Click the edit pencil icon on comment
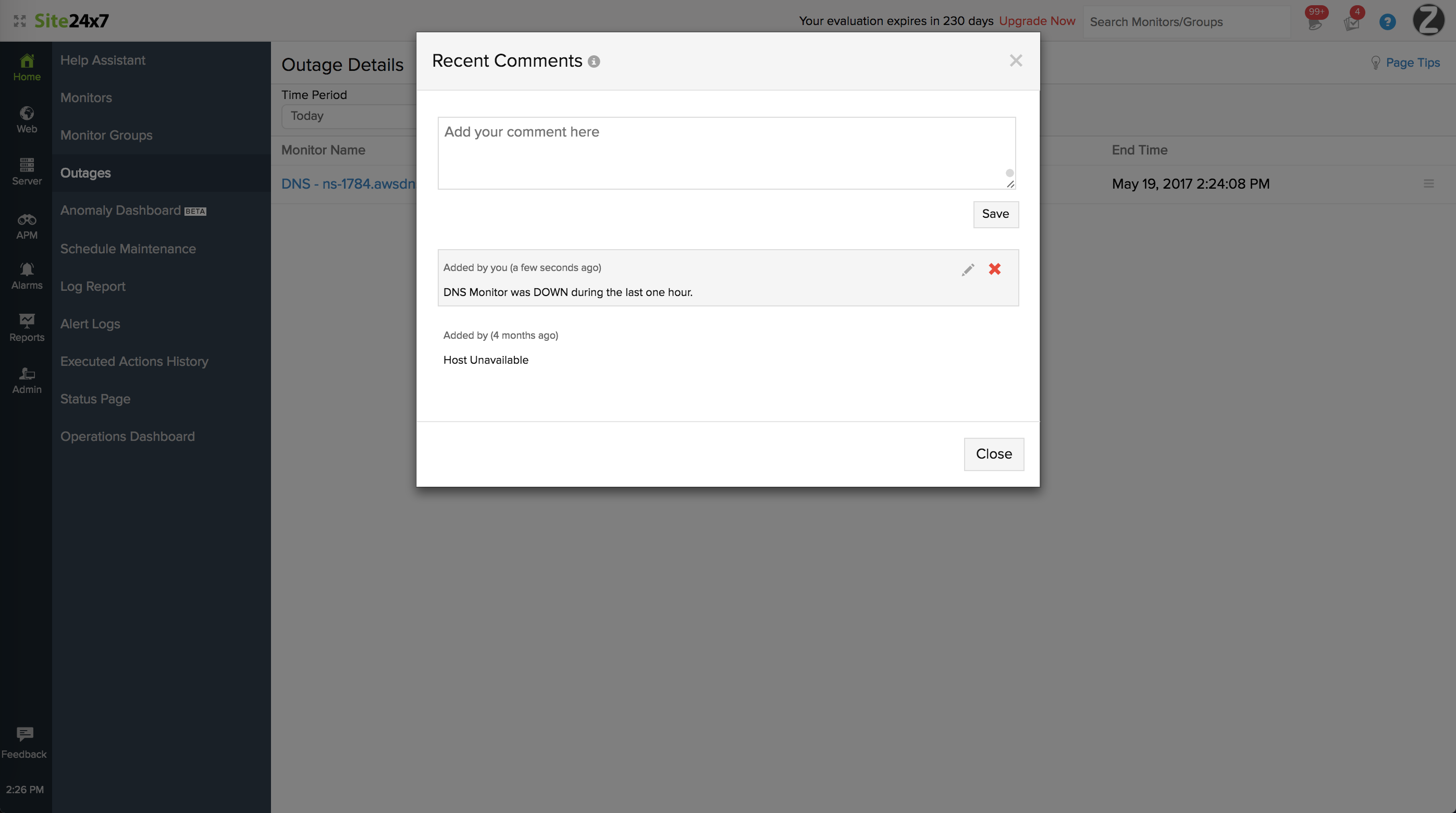The width and height of the screenshot is (1456, 813). [968, 269]
